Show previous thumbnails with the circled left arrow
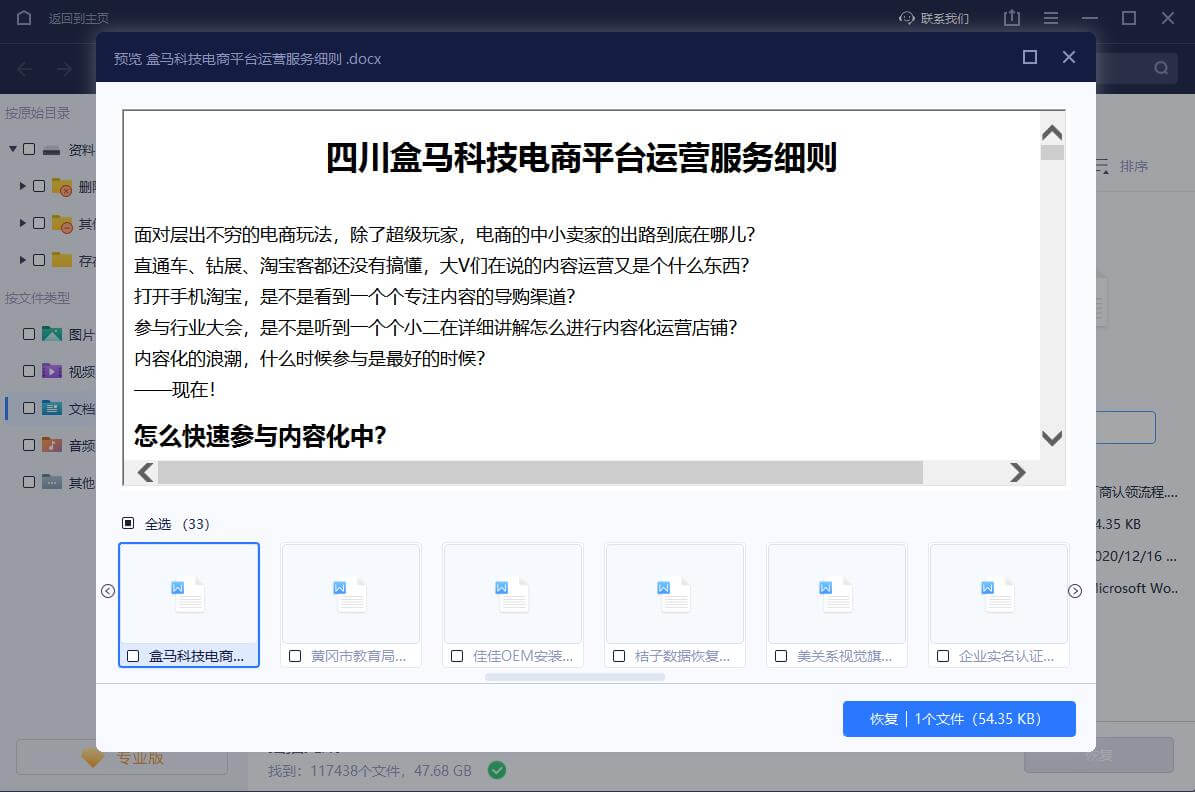This screenshot has width=1195, height=792. pyautogui.click(x=108, y=591)
